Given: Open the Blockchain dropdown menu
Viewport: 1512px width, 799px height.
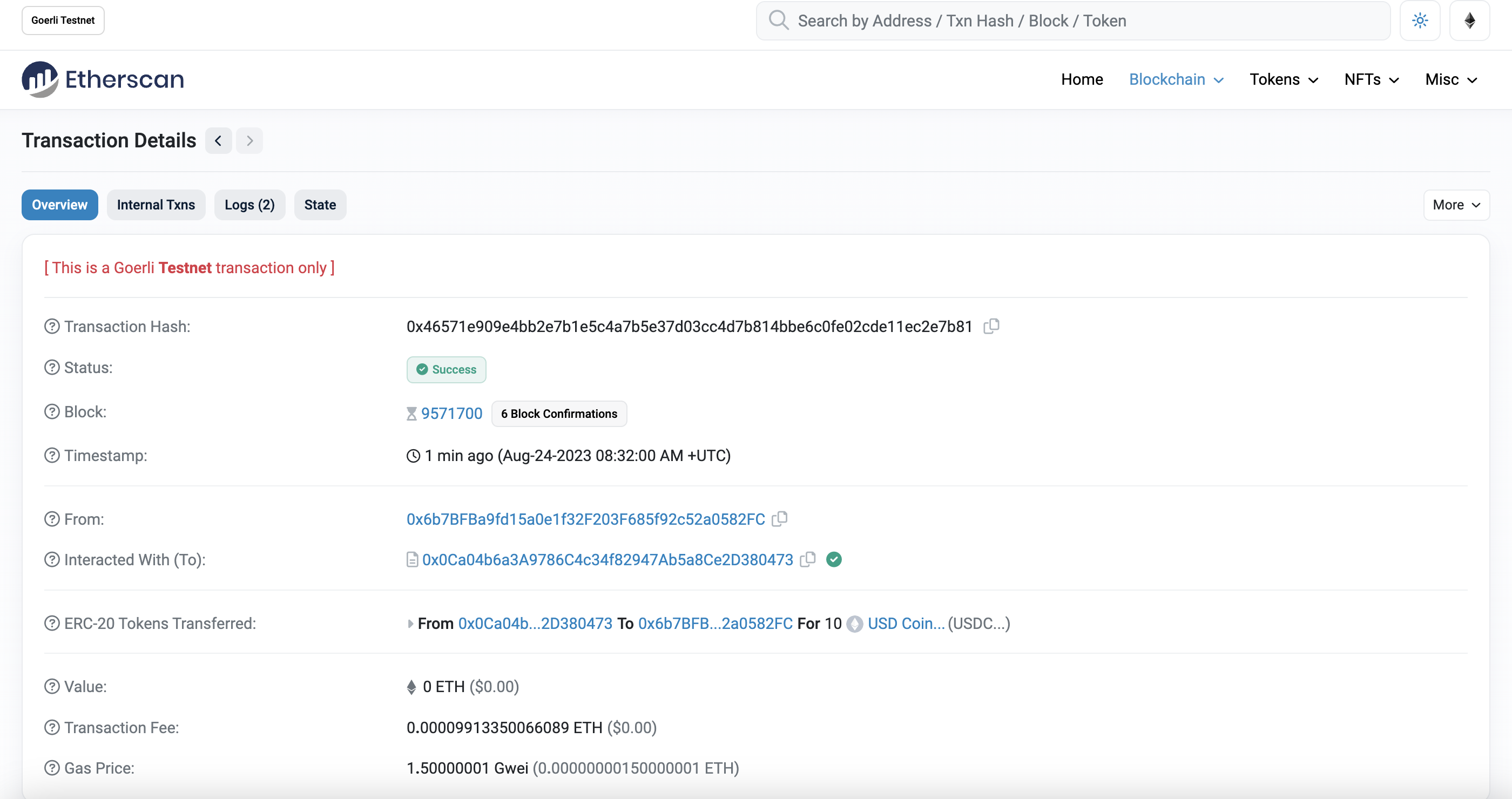Looking at the screenshot, I should (1176, 79).
